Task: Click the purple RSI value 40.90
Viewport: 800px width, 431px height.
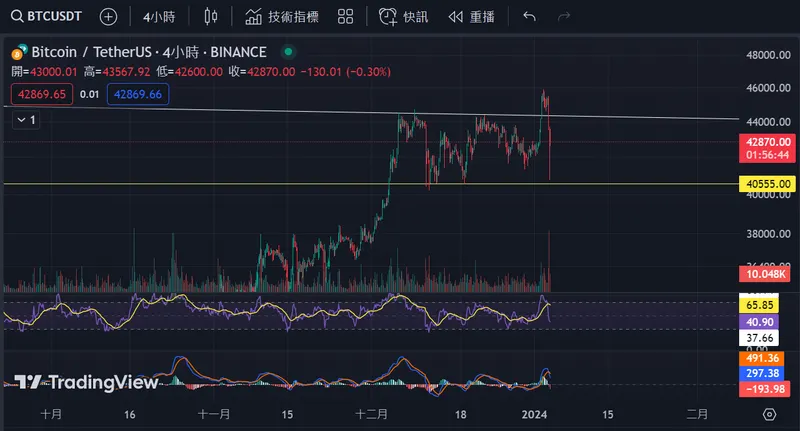Action: pos(759,321)
